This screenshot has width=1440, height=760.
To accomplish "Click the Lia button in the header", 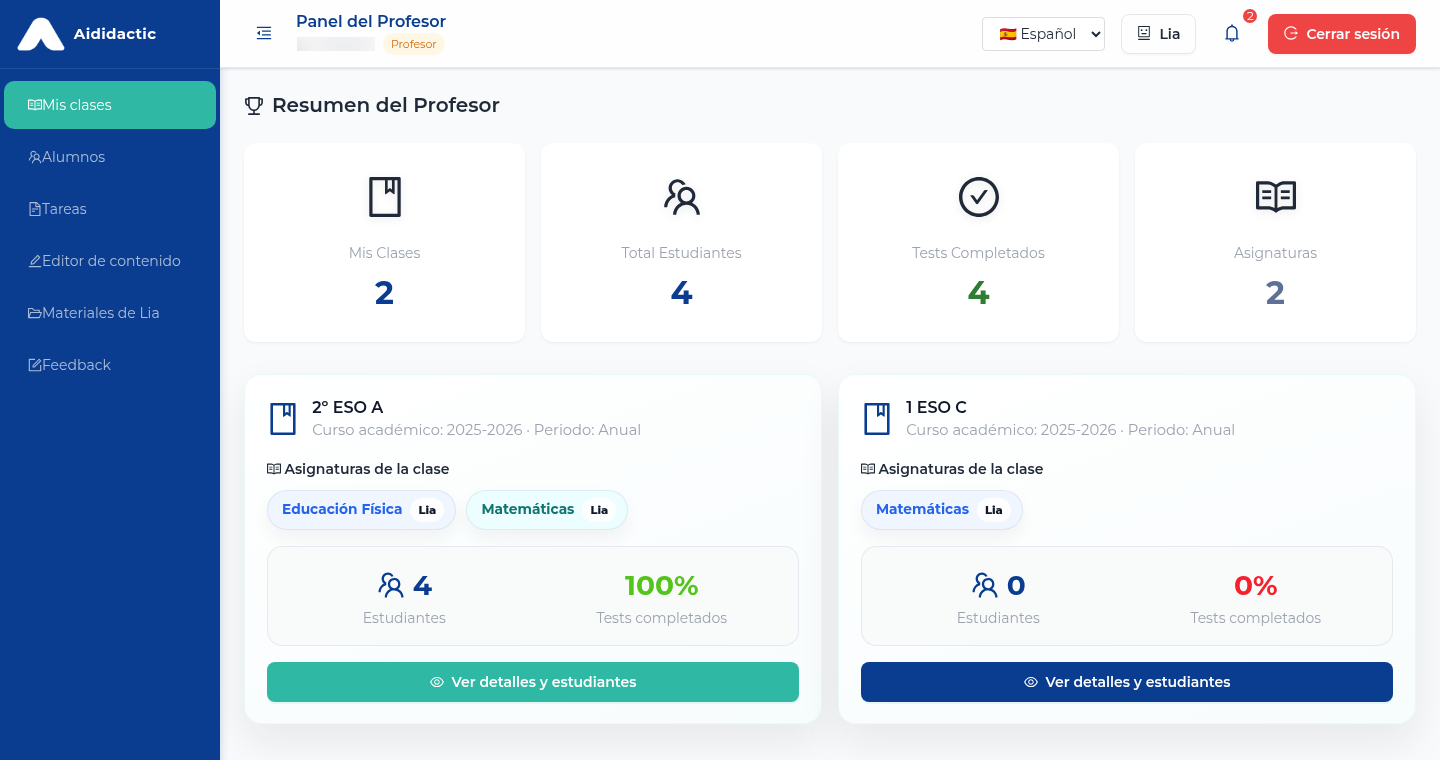I will coord(1159,34).
